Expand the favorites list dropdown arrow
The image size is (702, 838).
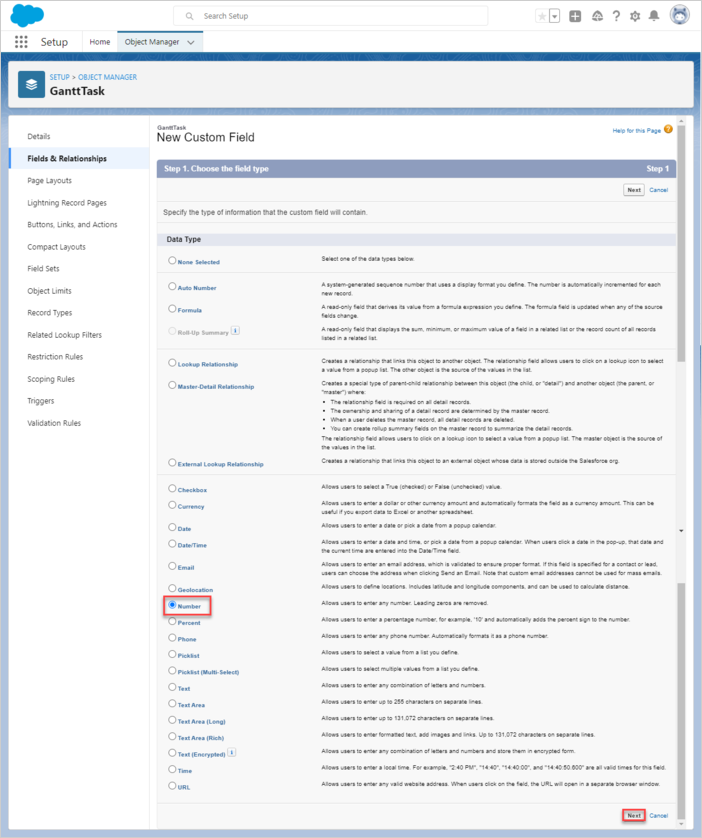point(554,16)
